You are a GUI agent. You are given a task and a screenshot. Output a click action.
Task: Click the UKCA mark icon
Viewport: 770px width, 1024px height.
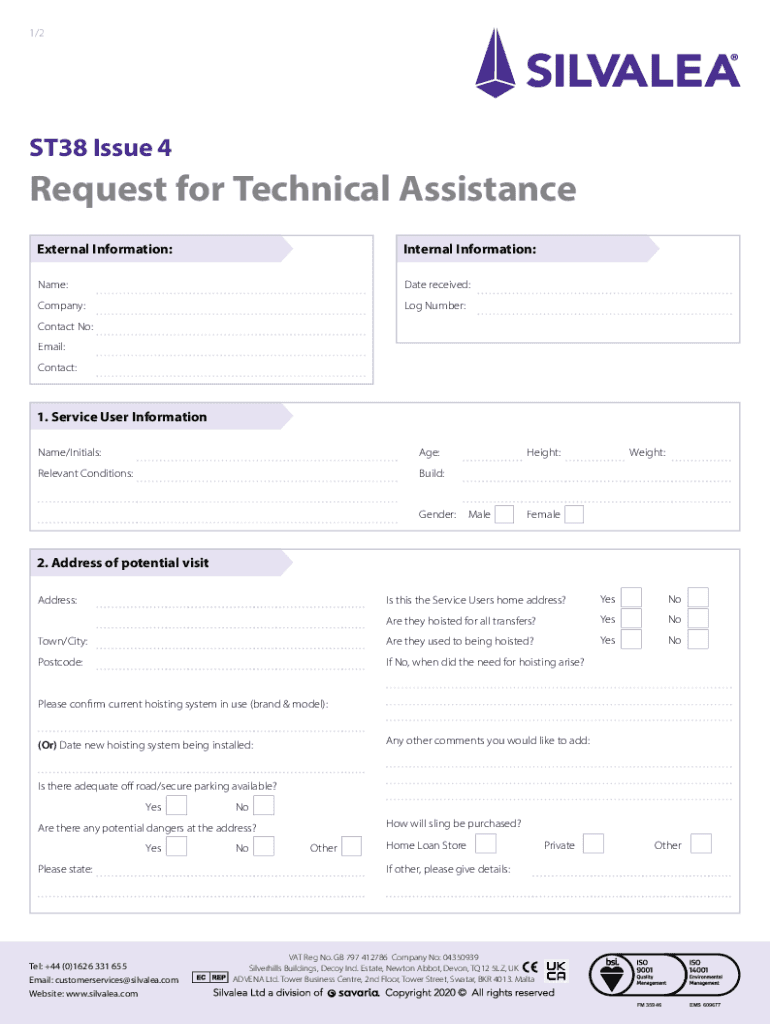coord(557,970)
